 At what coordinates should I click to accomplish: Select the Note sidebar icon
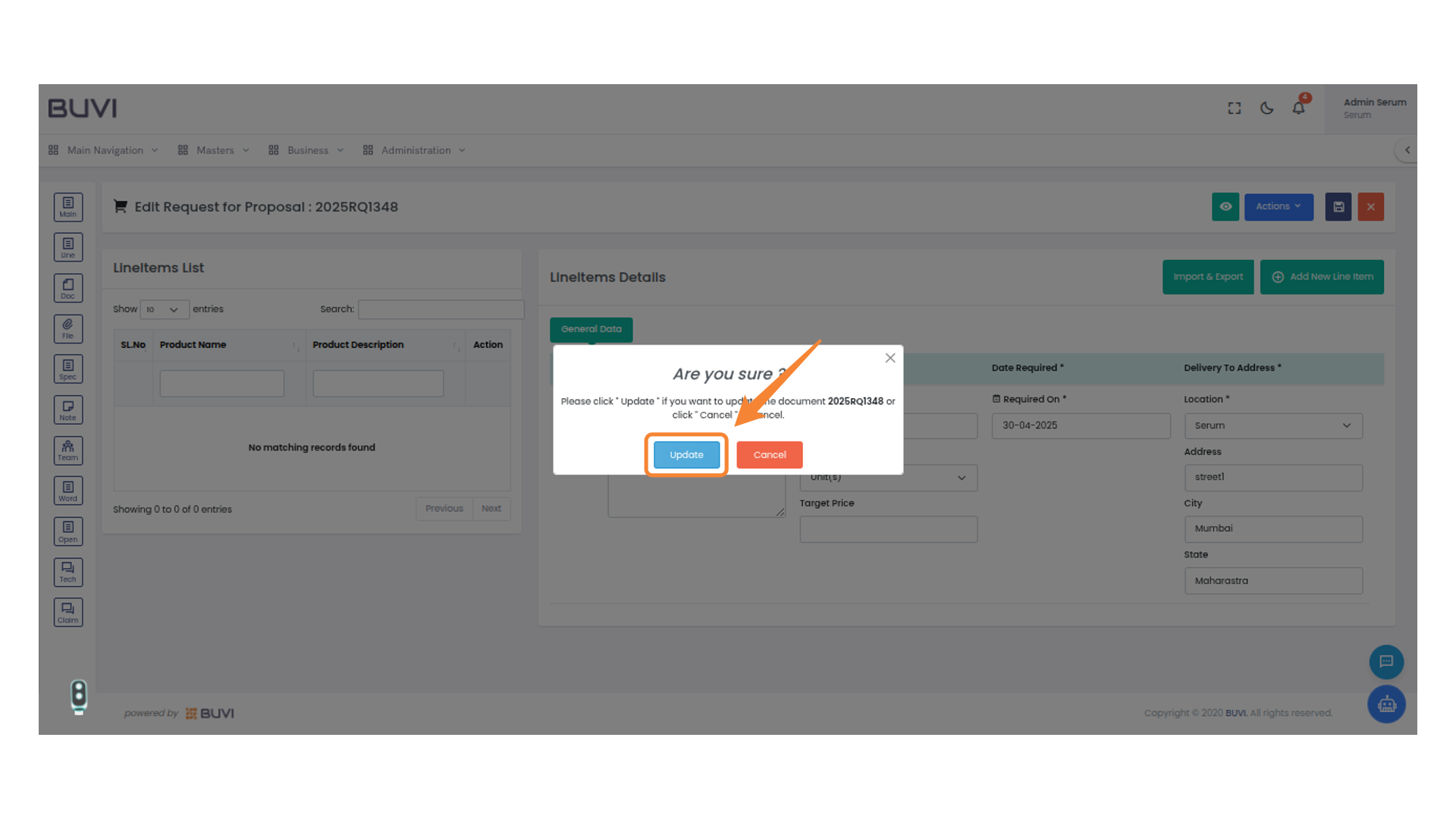(x=68, y=409)
